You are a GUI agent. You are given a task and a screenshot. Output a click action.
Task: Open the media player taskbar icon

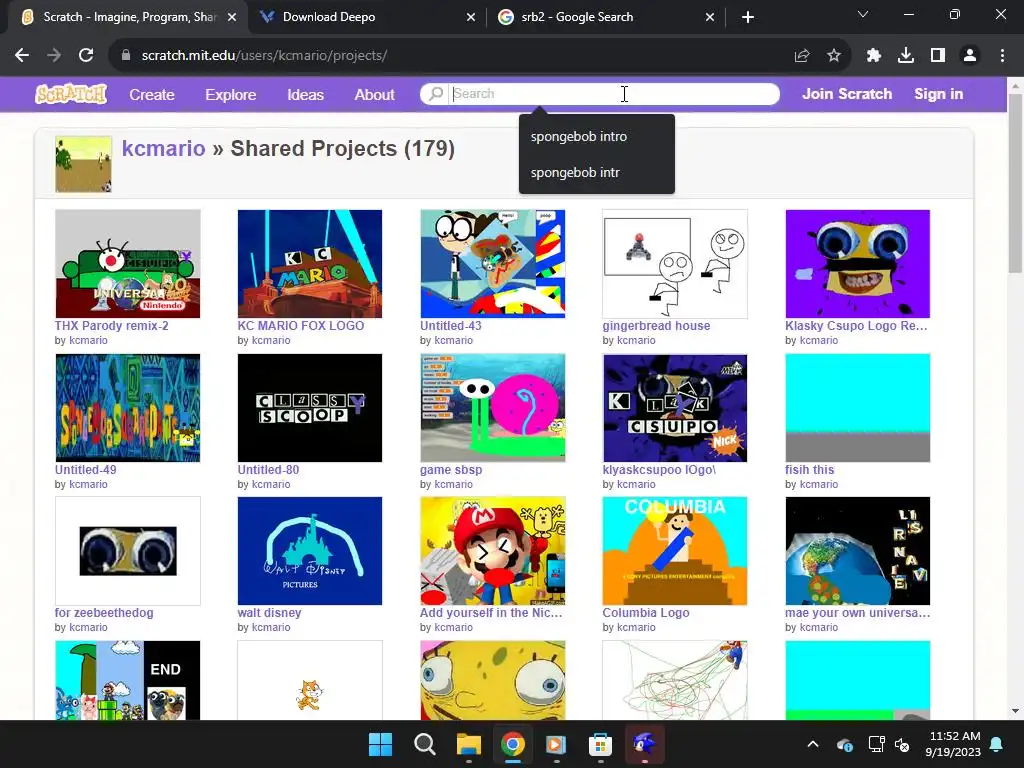pyautogui.click(x=556, y=744)
